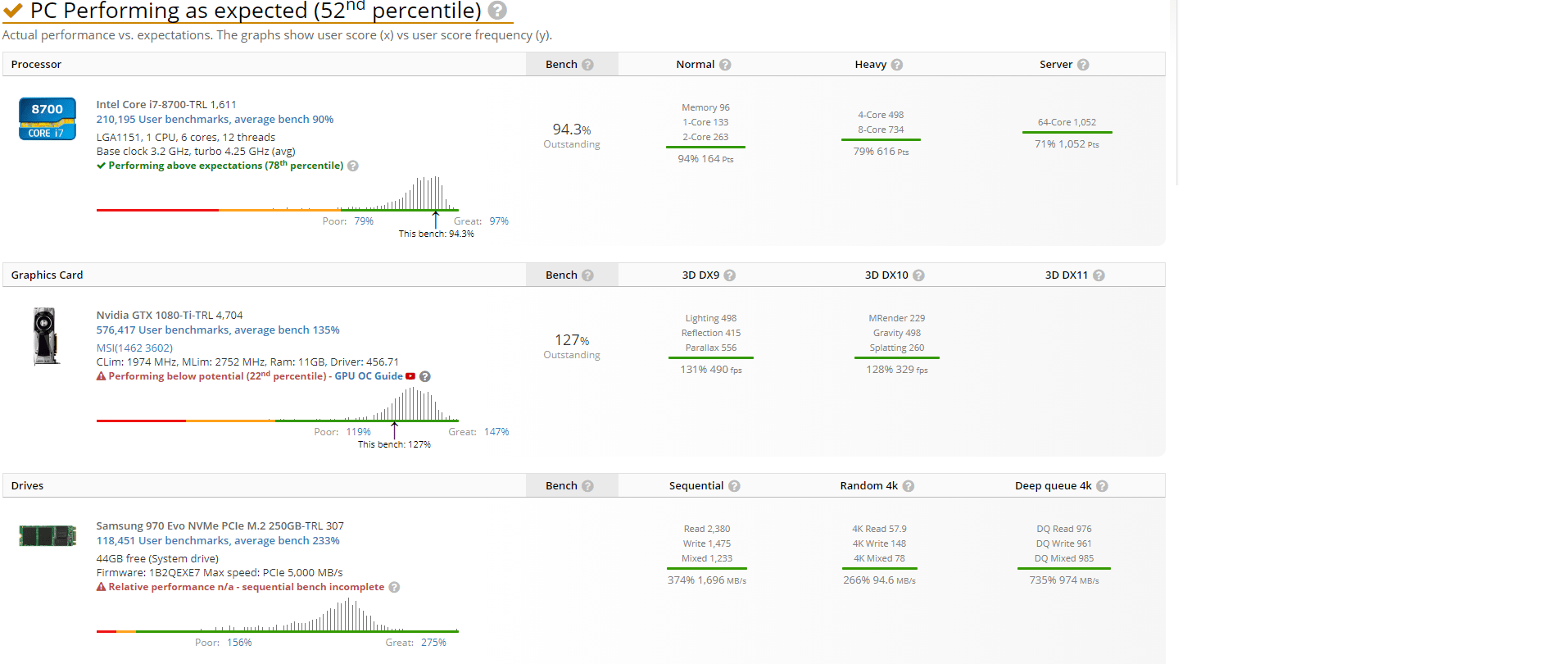Click the Deep queue 4k help icon
The height and width of the screenshot is (664, 1568).
point(1102,486)
